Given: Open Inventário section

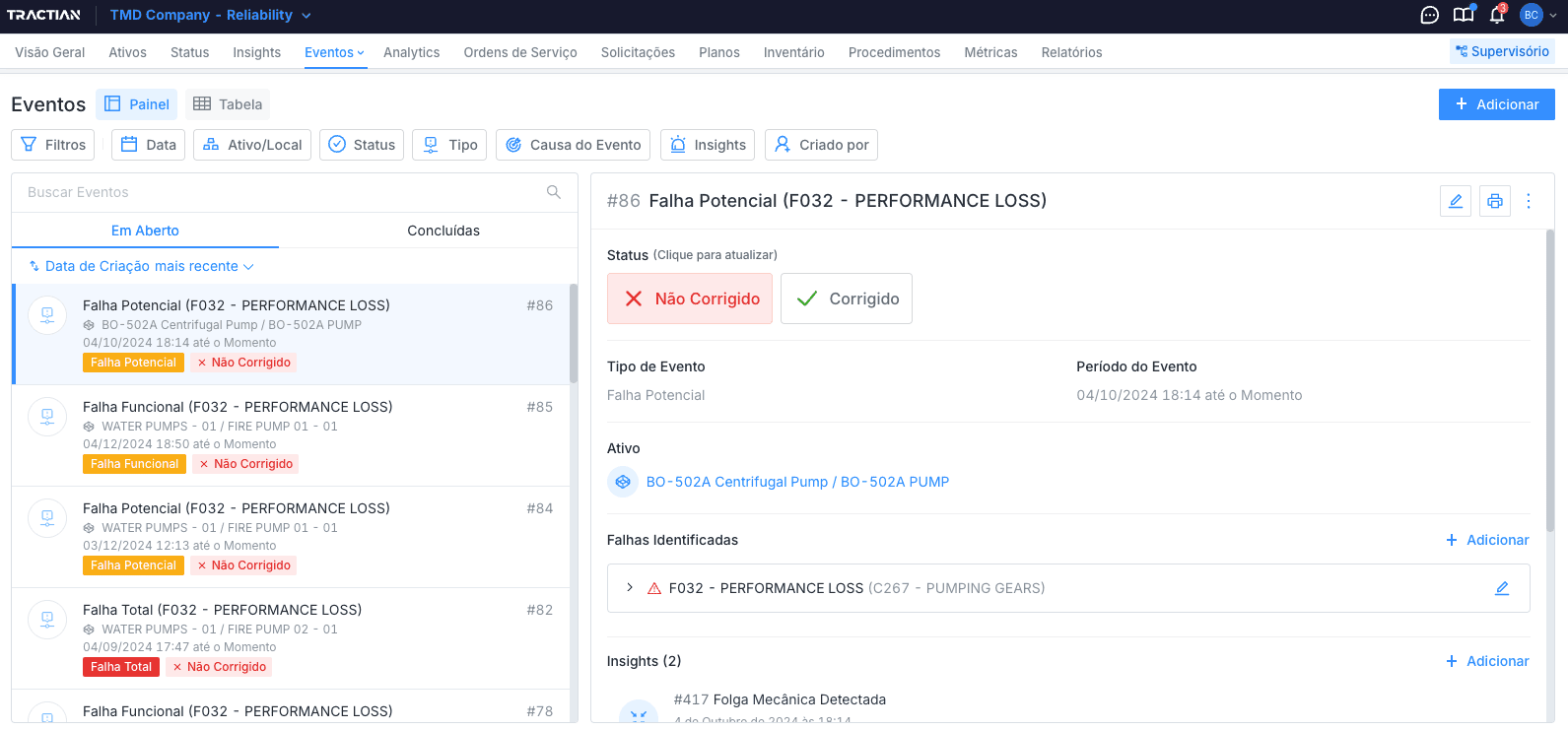Looking at the screenshot, I should coord(793,52).
